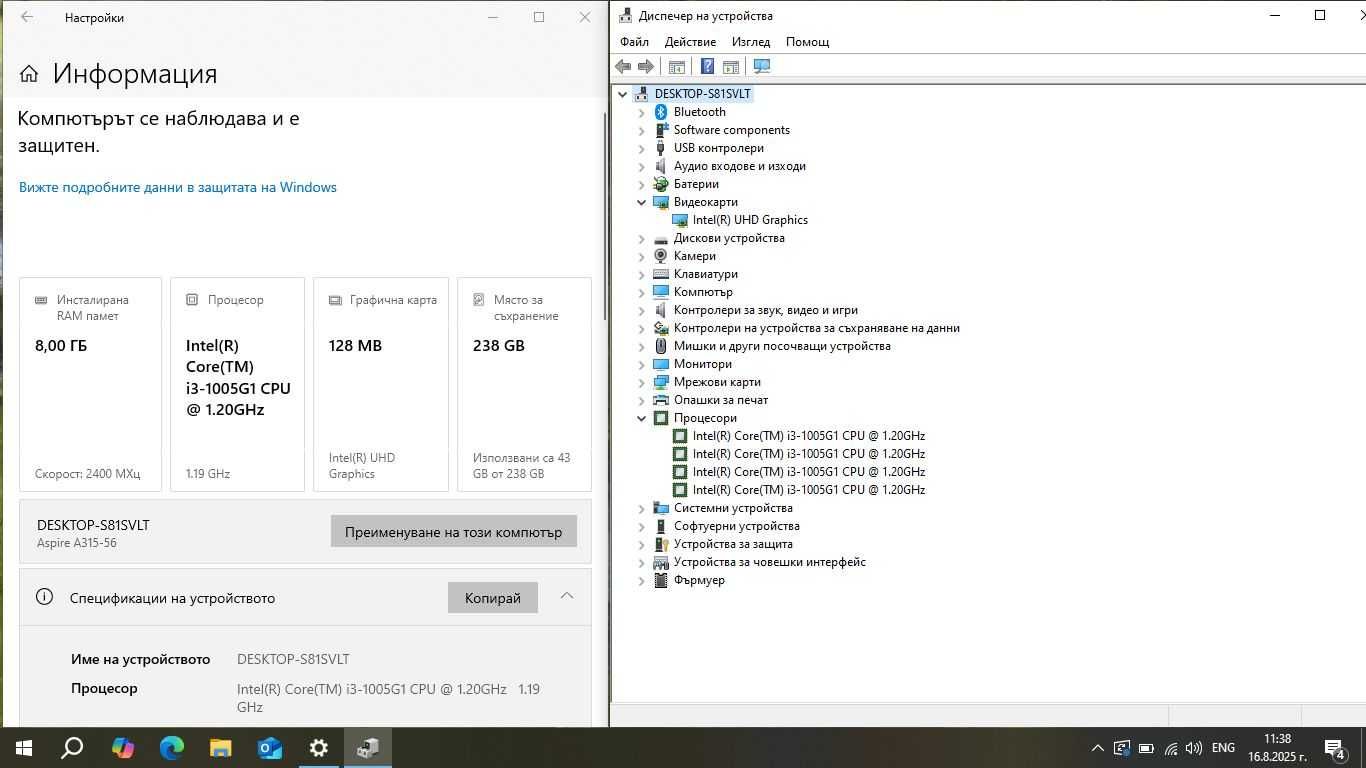Show hidden tray icons chevron
The height and width of the screenshot is (768, 1366).
coord(1097,748)
